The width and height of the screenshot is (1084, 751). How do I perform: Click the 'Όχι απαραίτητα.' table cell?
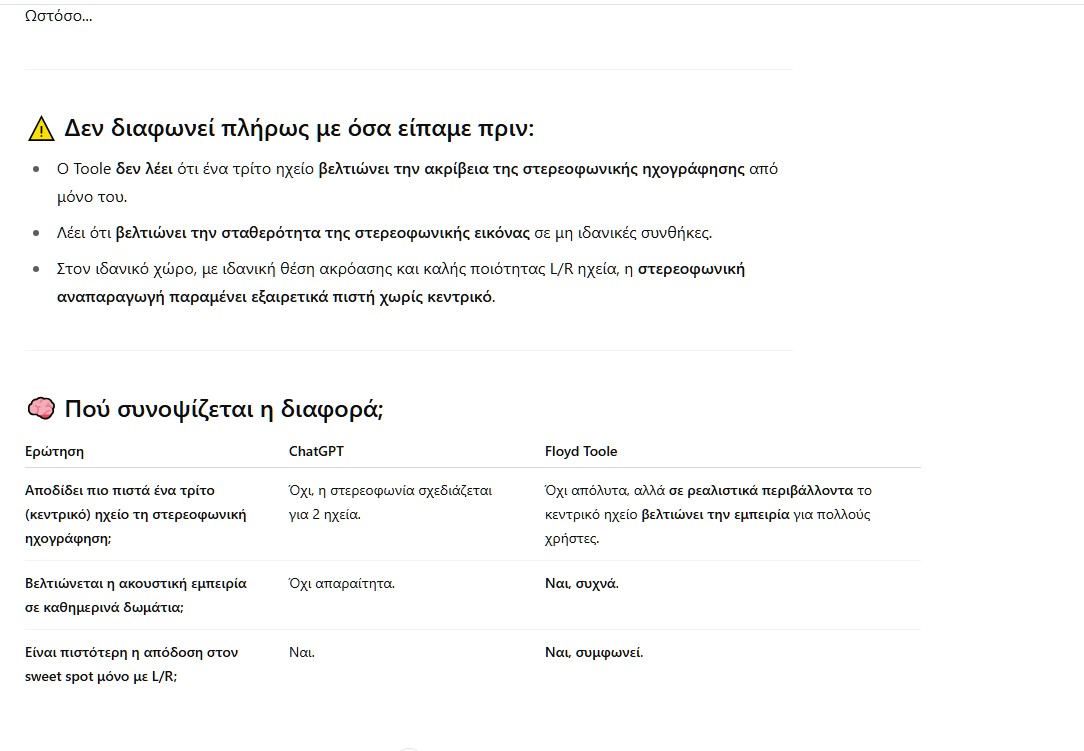coord(341,583)
